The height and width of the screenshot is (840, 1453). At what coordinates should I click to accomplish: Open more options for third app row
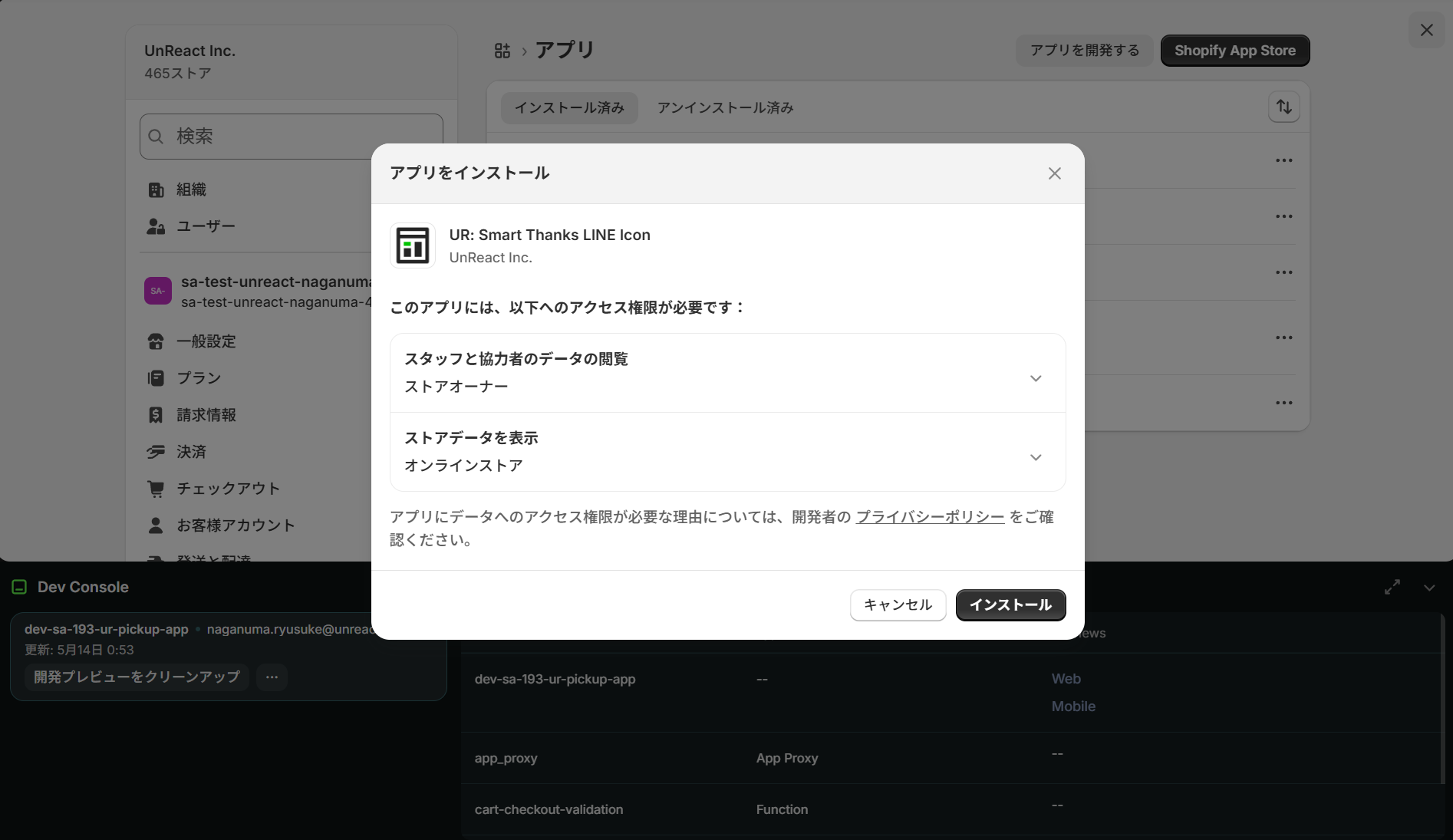(1284, 272)
